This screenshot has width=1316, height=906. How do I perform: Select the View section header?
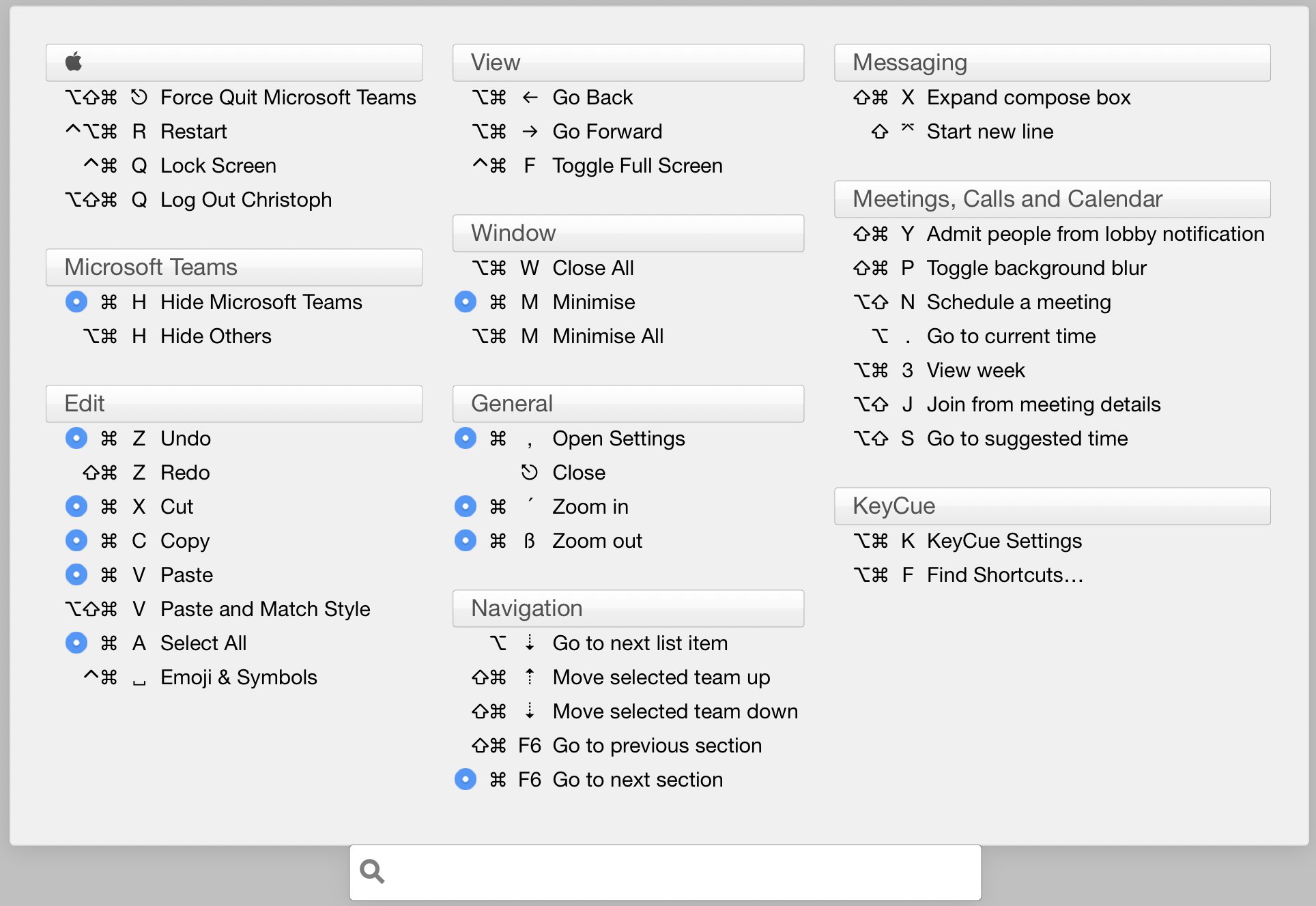[628, 62]
